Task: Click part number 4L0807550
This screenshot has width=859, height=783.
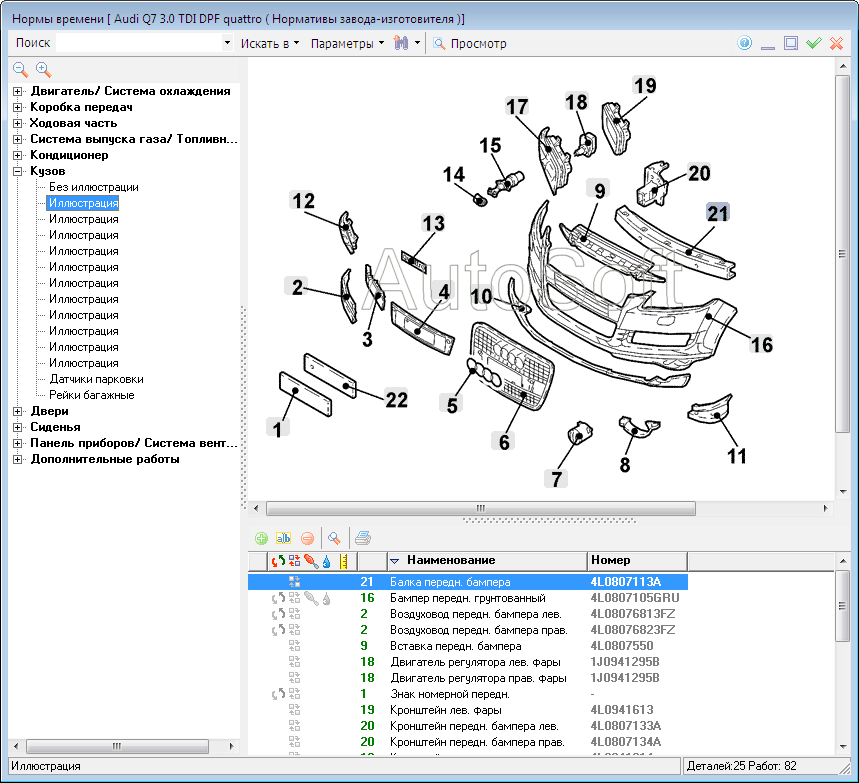Action: (622, 646)
